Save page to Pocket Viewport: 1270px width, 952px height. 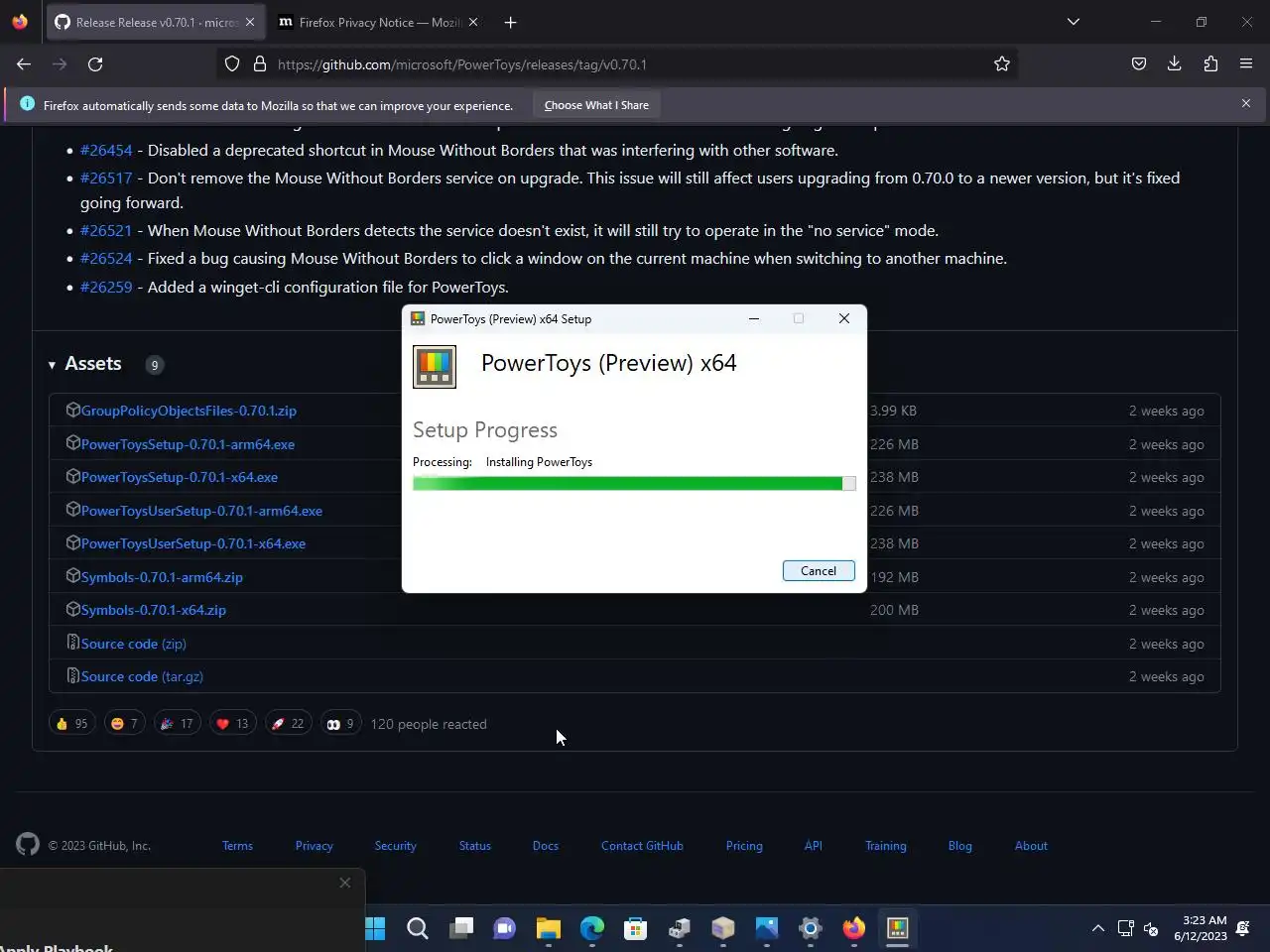pyautogui.click(x=1139, y=63)
